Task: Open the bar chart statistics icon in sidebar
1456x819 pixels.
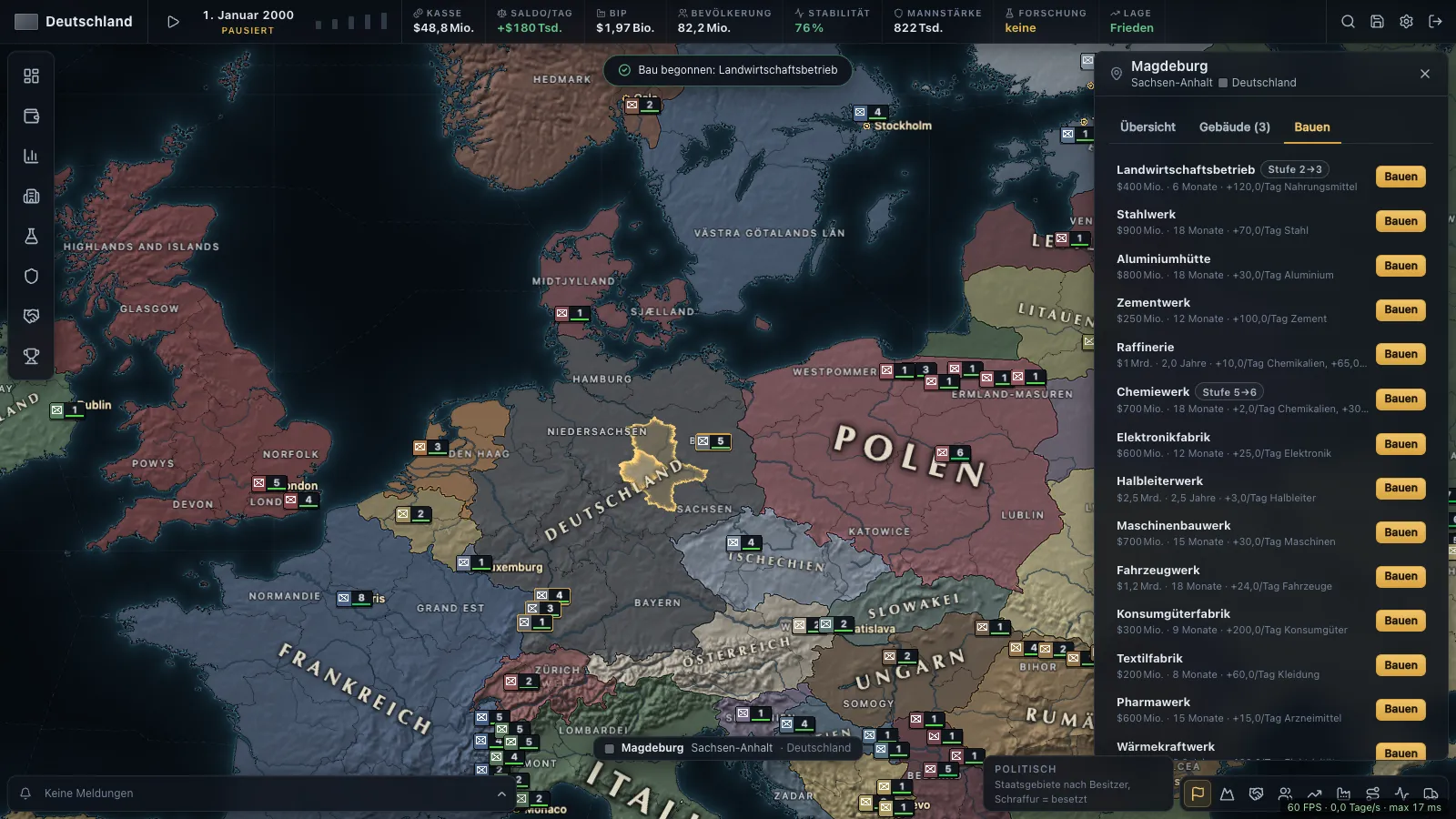Action: click(31, 157)
